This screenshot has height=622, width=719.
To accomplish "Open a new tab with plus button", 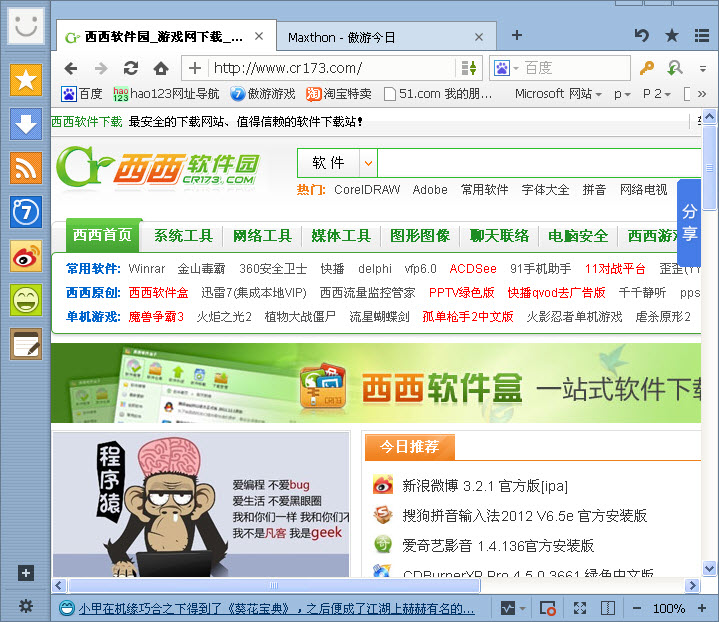I will tap(517, 35).
